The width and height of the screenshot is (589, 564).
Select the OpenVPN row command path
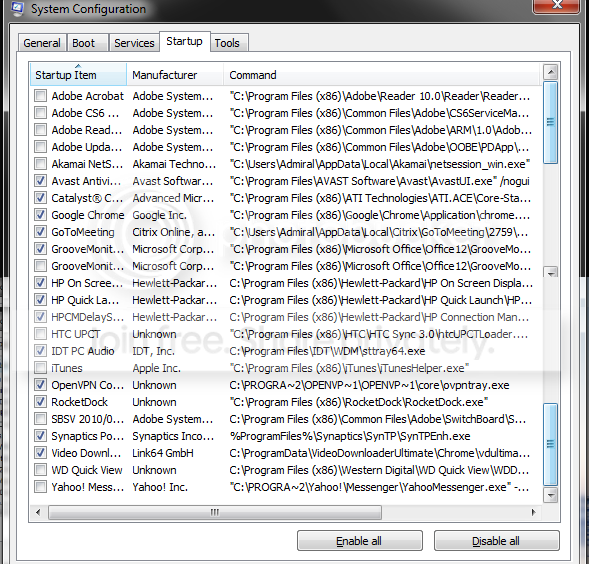tap(369, 385)
